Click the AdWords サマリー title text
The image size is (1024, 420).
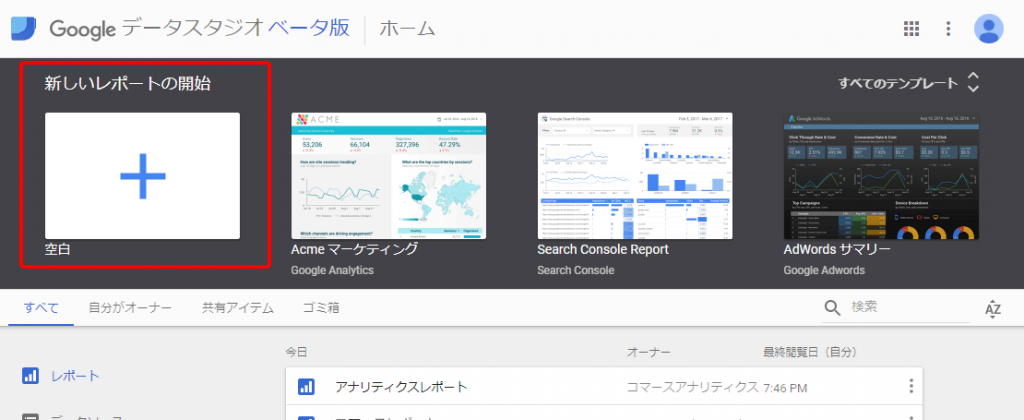(837, 250)
